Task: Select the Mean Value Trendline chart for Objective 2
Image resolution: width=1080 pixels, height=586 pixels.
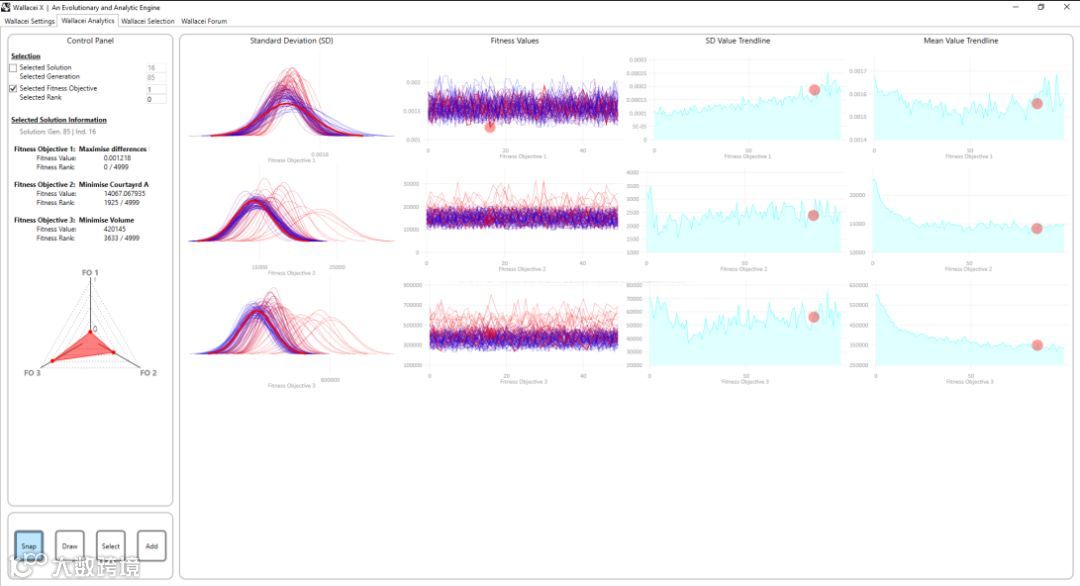Action: click(957, 220)
